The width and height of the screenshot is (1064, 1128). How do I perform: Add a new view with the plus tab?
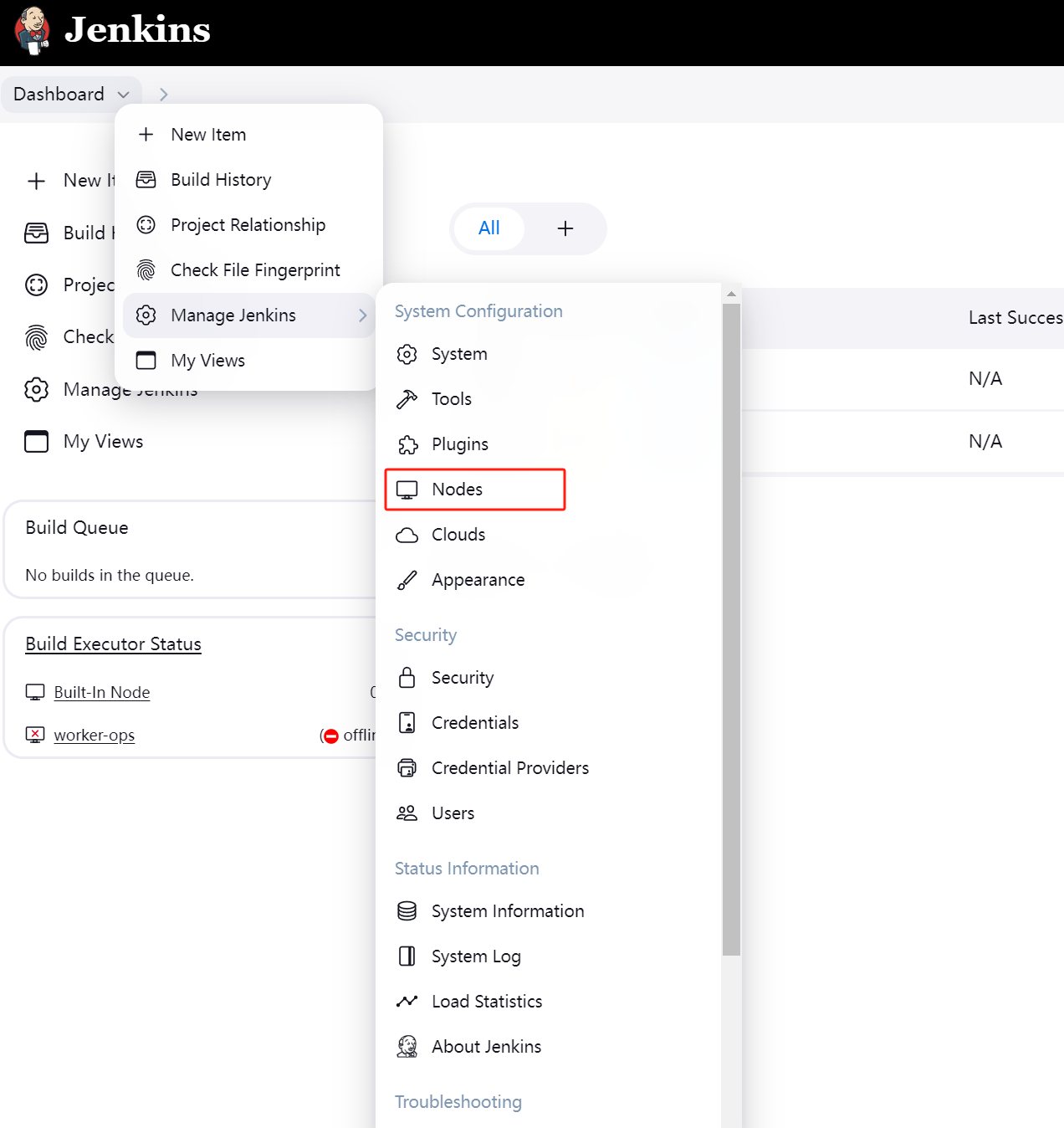tap(565, 228)
